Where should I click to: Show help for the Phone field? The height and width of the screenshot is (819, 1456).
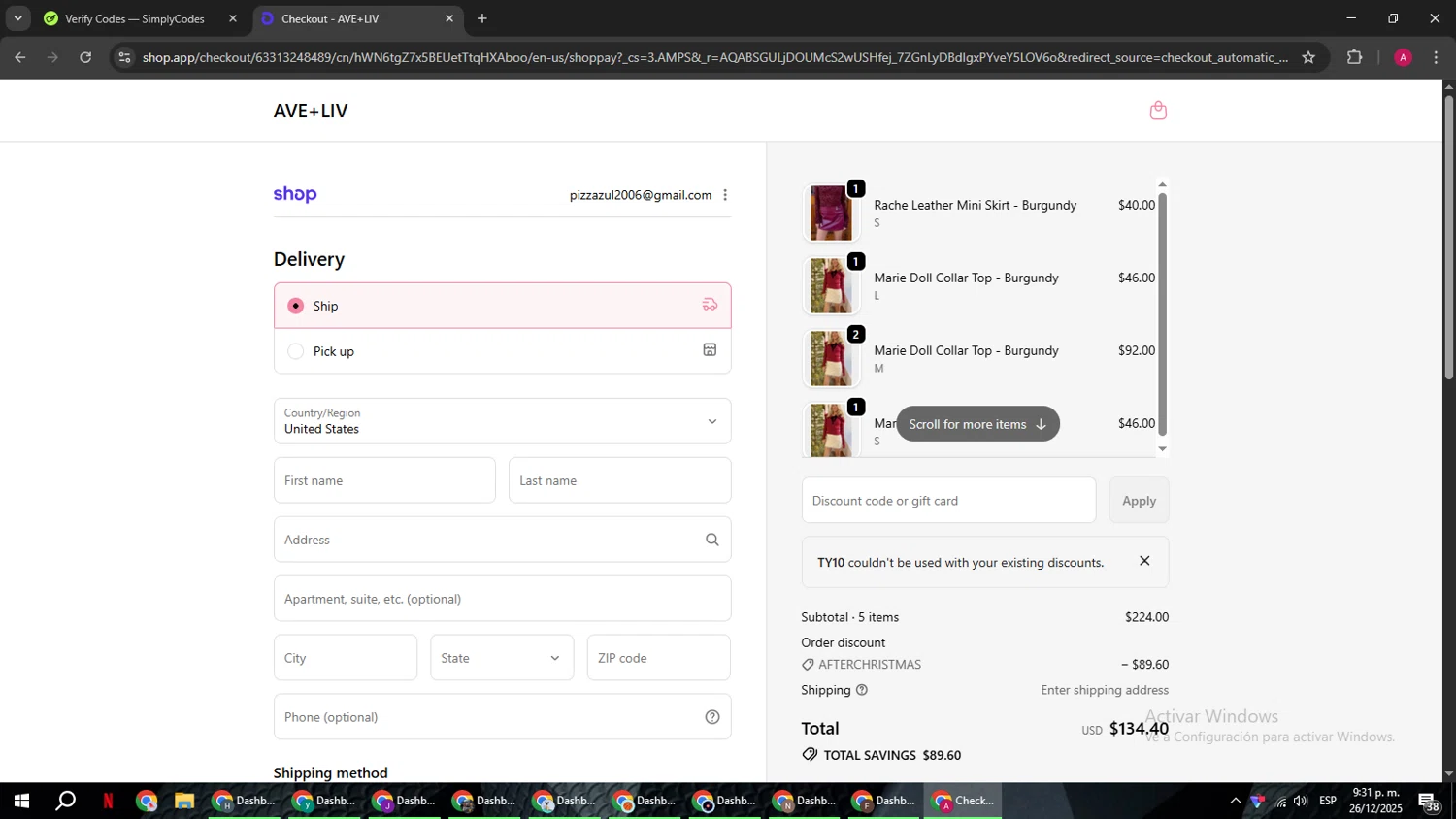pos(712,717)
